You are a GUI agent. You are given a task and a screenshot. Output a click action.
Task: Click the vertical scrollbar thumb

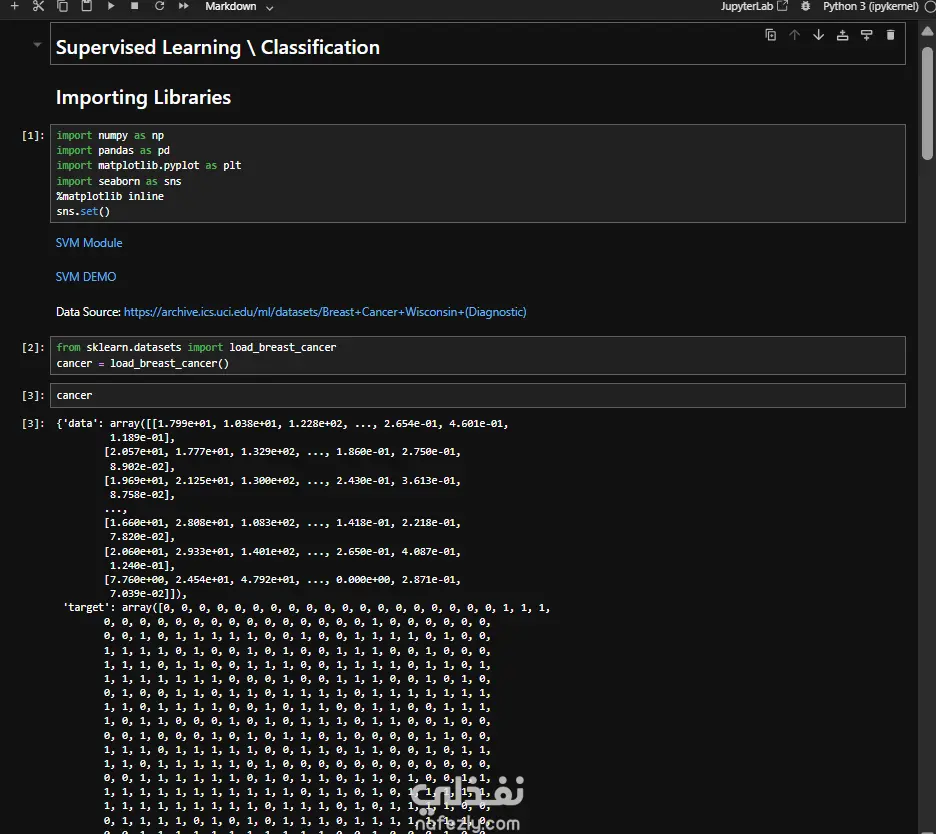click(927, 101)
